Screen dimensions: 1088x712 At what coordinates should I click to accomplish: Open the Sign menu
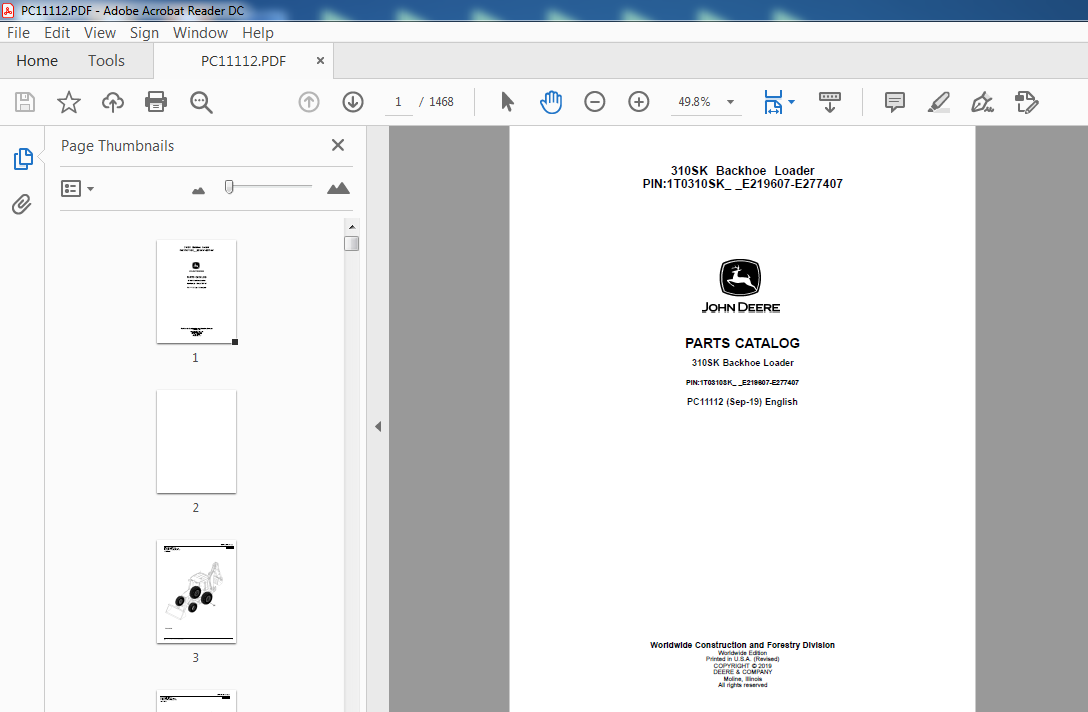(x=144, y=33)
